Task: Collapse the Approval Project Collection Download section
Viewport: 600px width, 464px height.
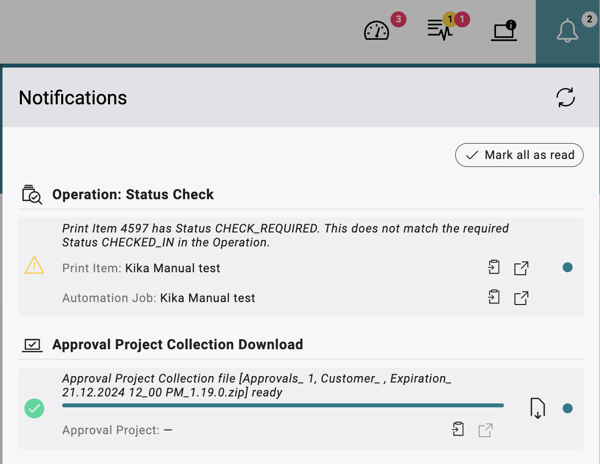Action: pos(177,345)
